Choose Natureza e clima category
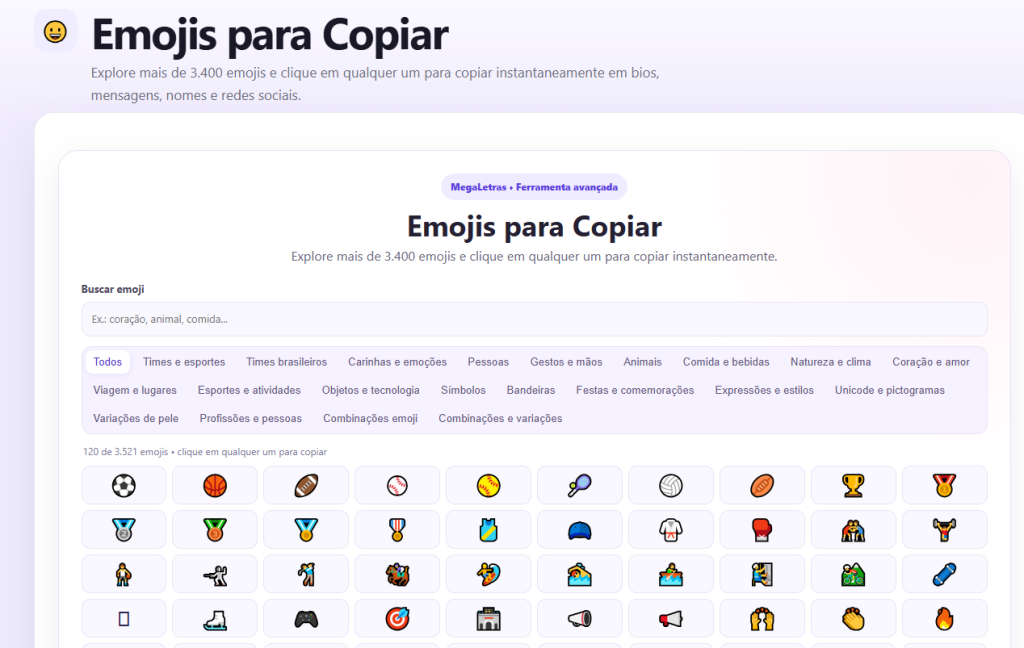Image resolution: width=1024 pixels, height=648 pixels. click(x=831, y=362)
